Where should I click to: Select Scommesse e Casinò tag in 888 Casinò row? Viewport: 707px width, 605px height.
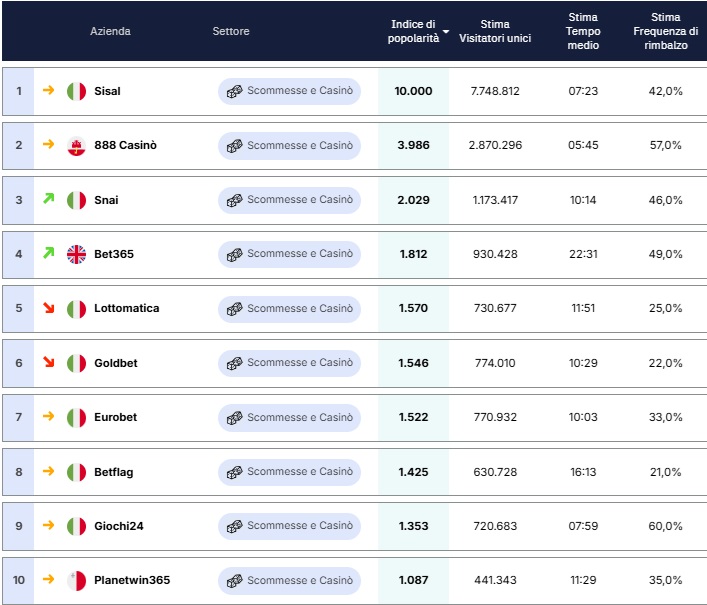click(289, 146)
